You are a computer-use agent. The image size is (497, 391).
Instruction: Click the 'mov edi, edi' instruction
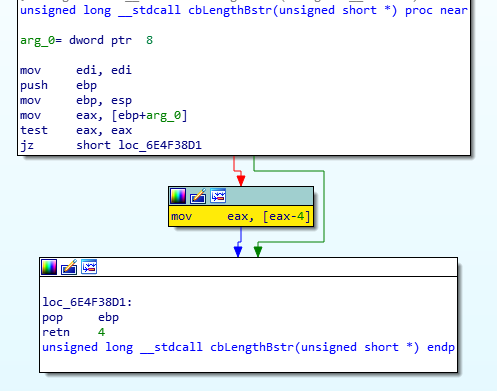pos(76,70)
